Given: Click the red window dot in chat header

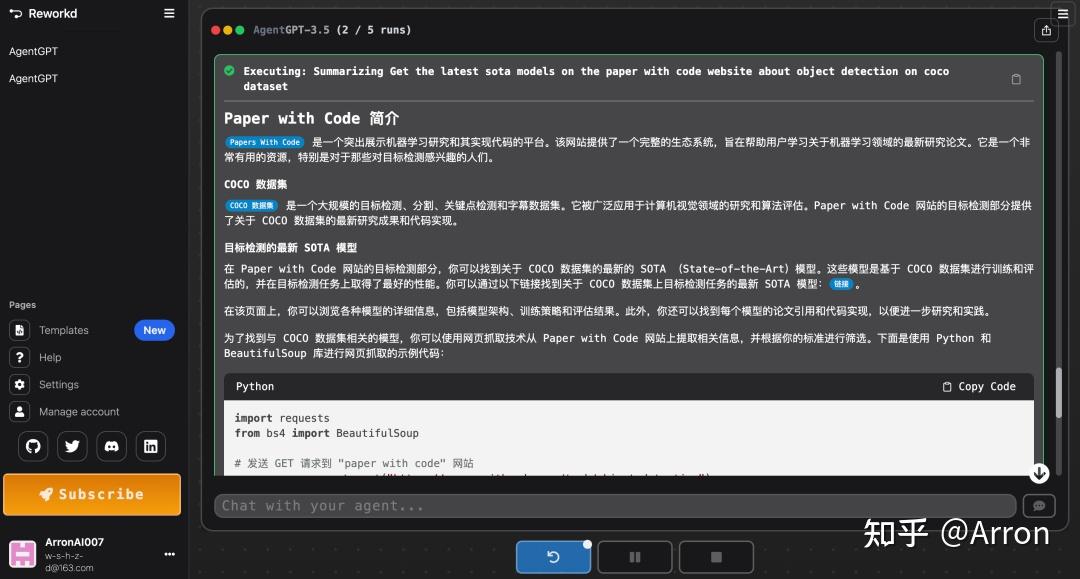Looking at the screenshot, I should [x=216, y=30].
